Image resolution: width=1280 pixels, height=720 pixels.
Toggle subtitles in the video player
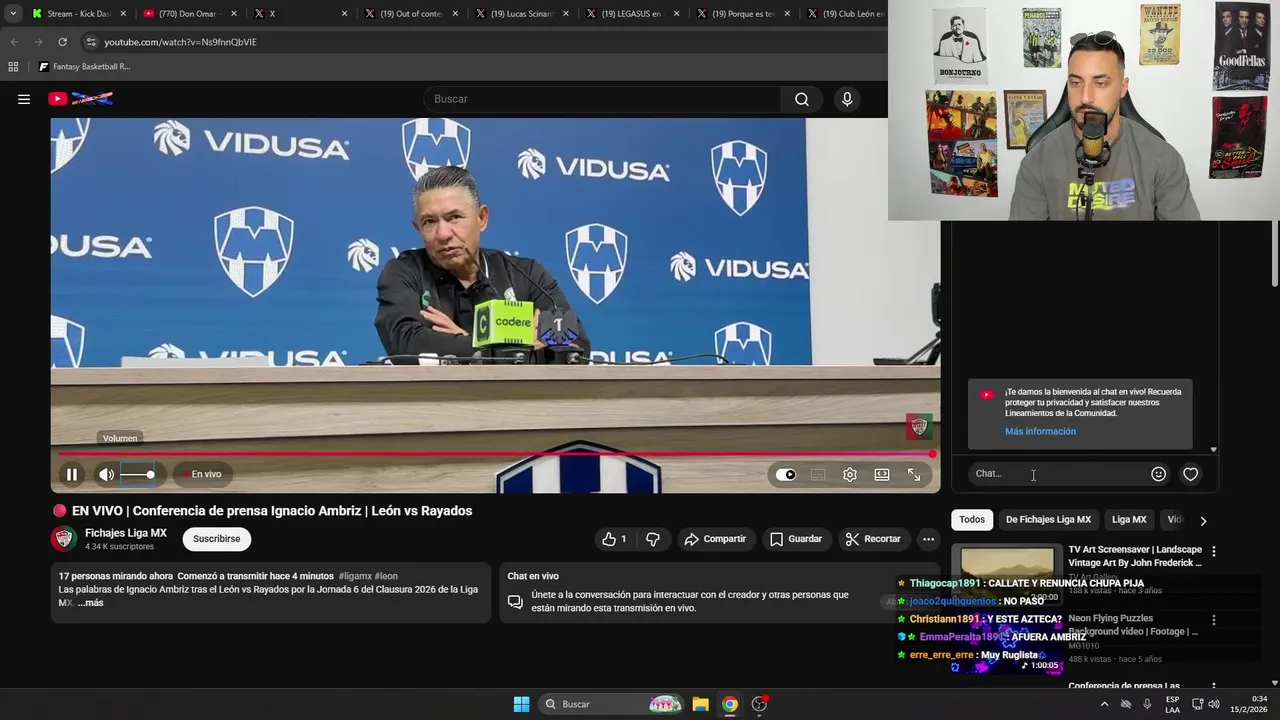coord(818,475)
